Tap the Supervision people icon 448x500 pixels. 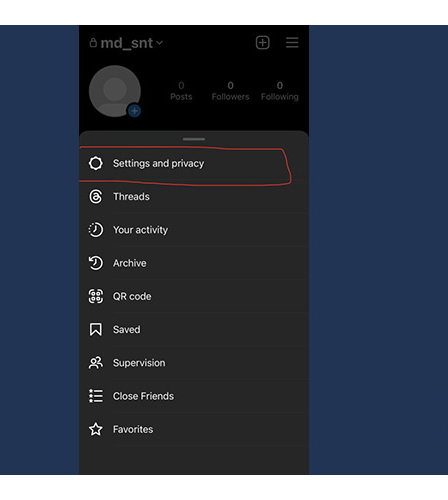point(96,363)
